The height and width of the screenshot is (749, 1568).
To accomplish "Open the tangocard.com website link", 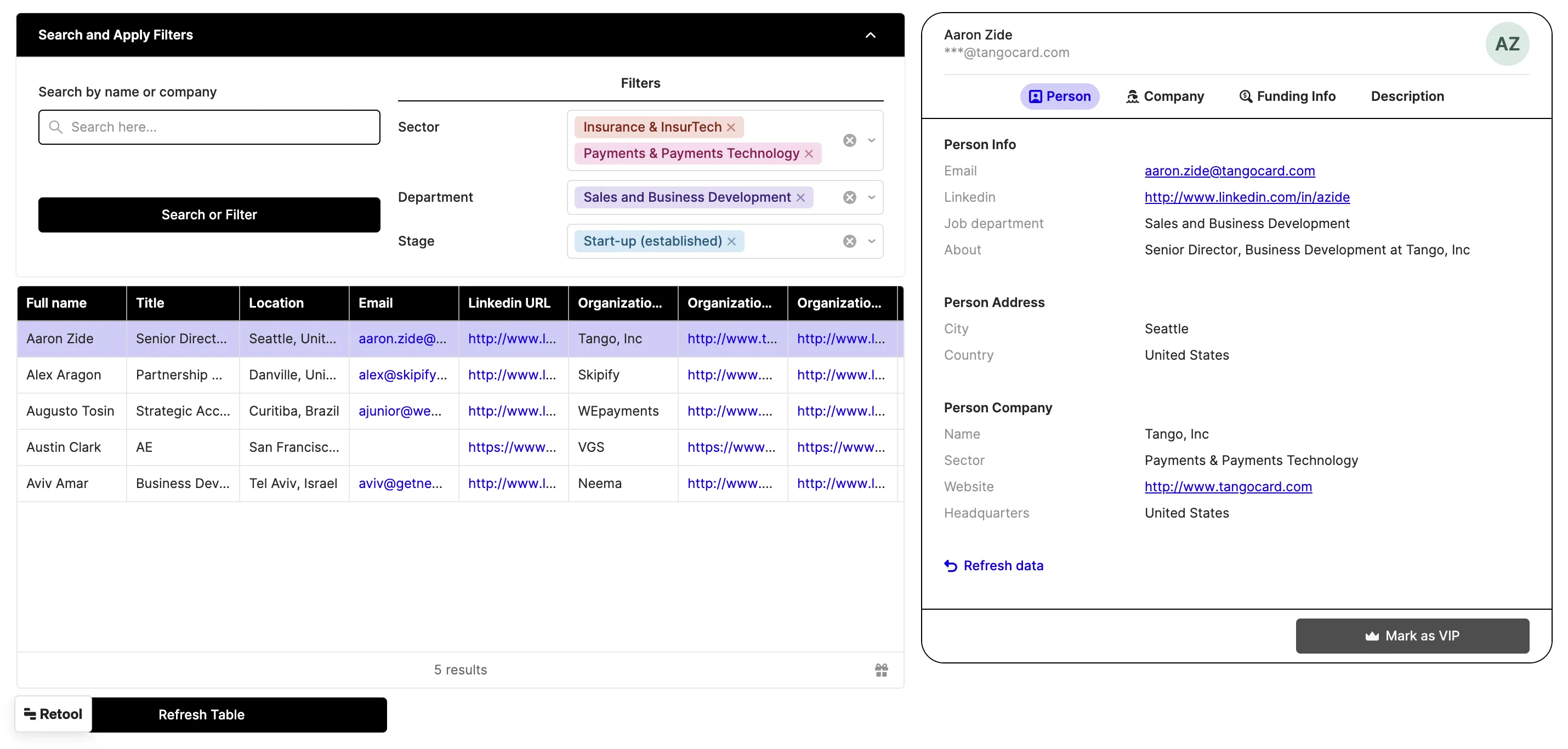I will pos(1228,487).
